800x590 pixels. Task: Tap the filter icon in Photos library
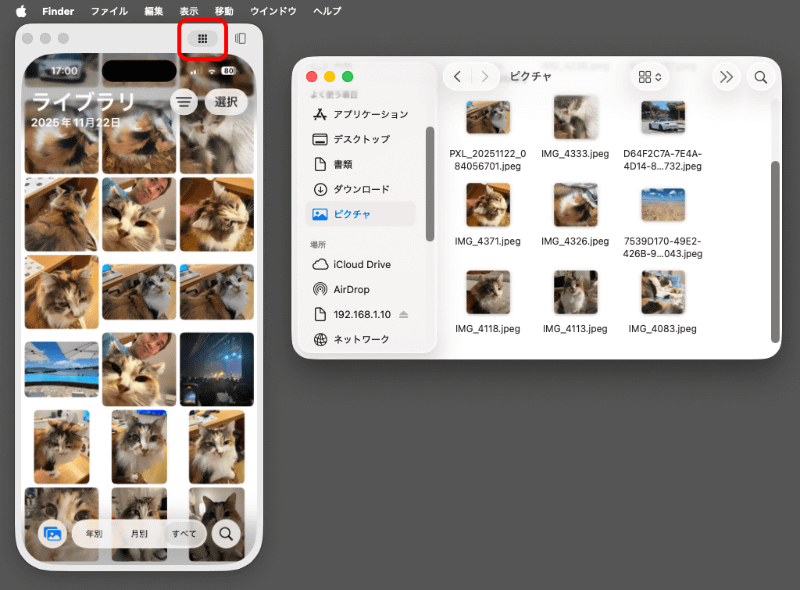tap(184, 103)
